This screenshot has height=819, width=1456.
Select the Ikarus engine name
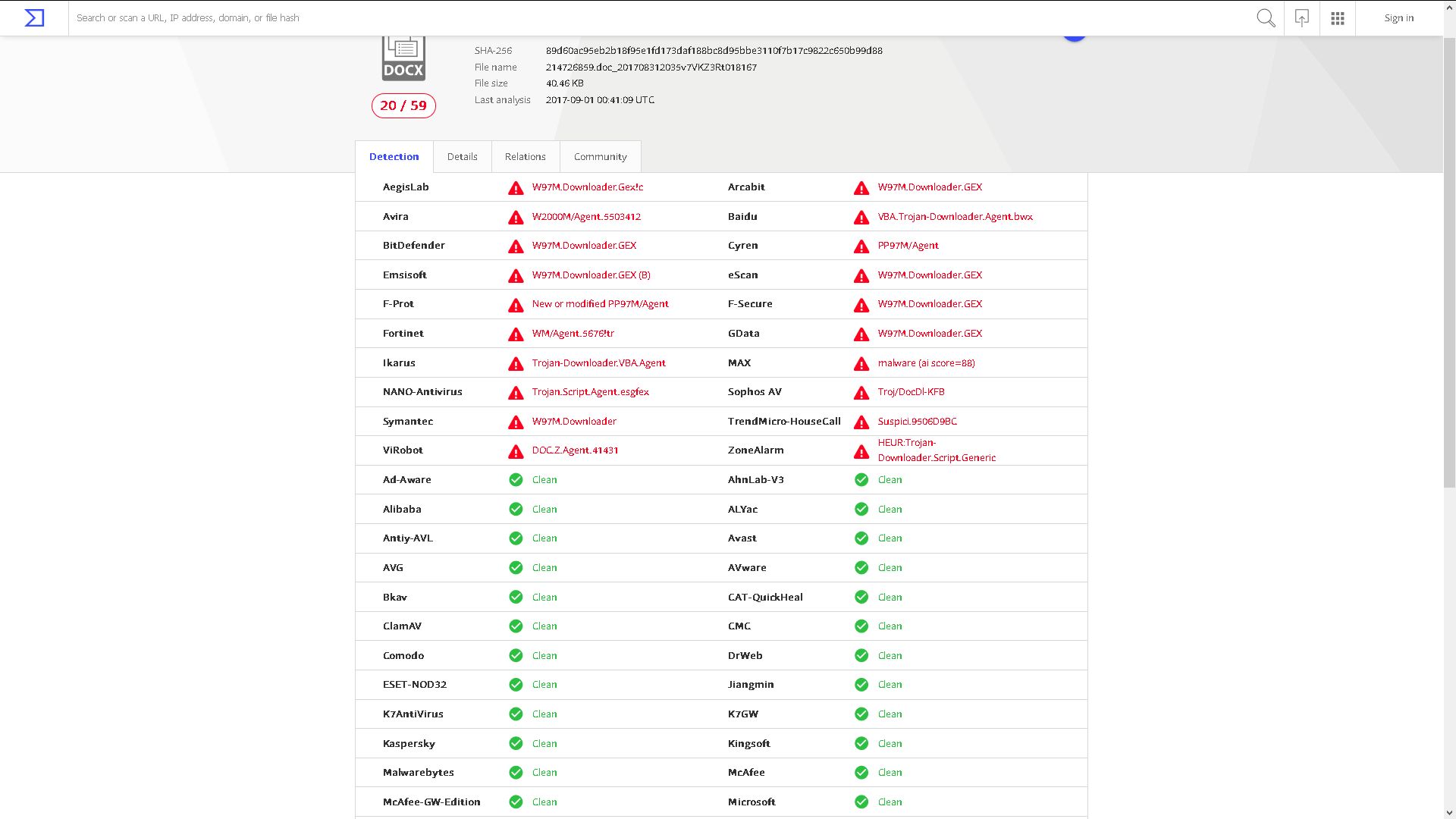point(399,363)
